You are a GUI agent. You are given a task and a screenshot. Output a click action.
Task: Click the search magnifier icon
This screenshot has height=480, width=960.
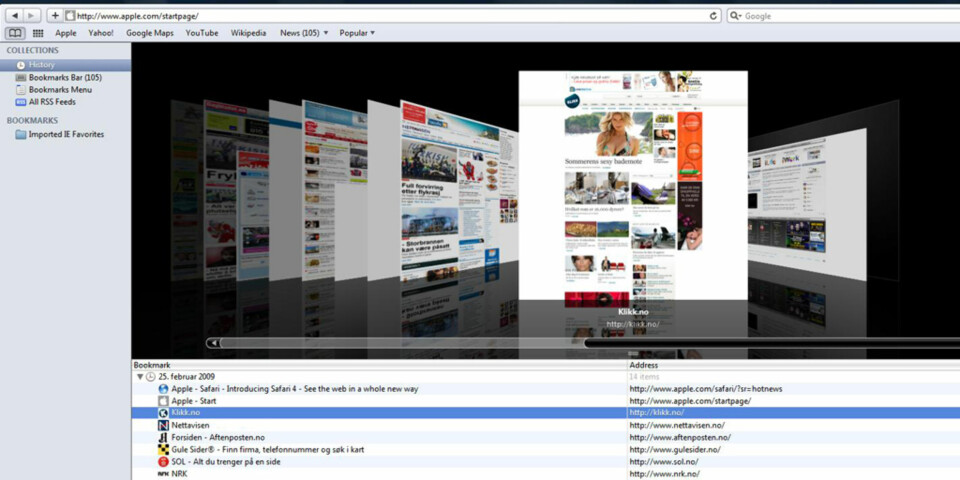(x=736, y=16)
